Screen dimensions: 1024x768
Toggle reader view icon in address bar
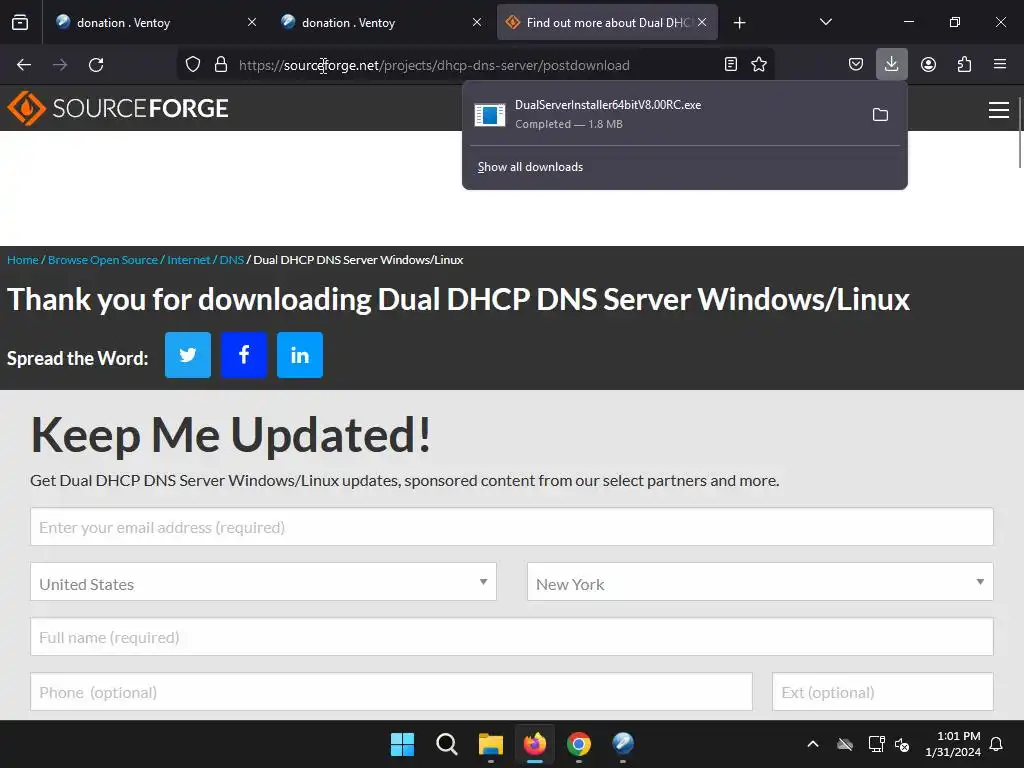click(731, 64)
